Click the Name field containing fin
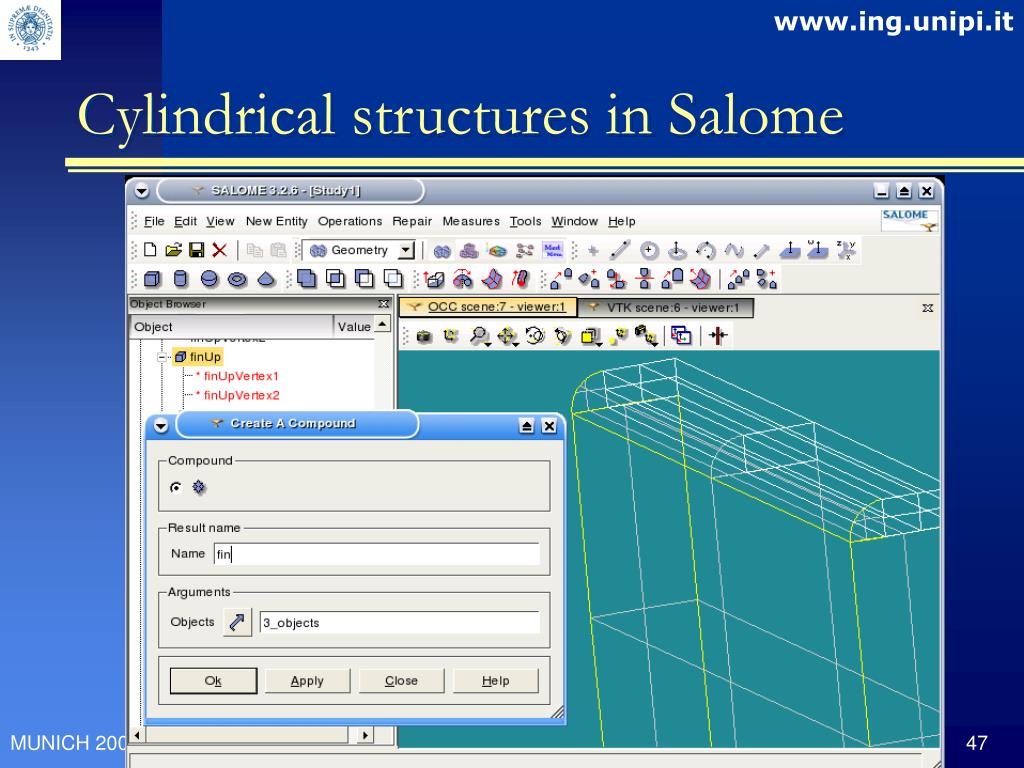The width and height of the screenshot is (1024, 768). 377,554
